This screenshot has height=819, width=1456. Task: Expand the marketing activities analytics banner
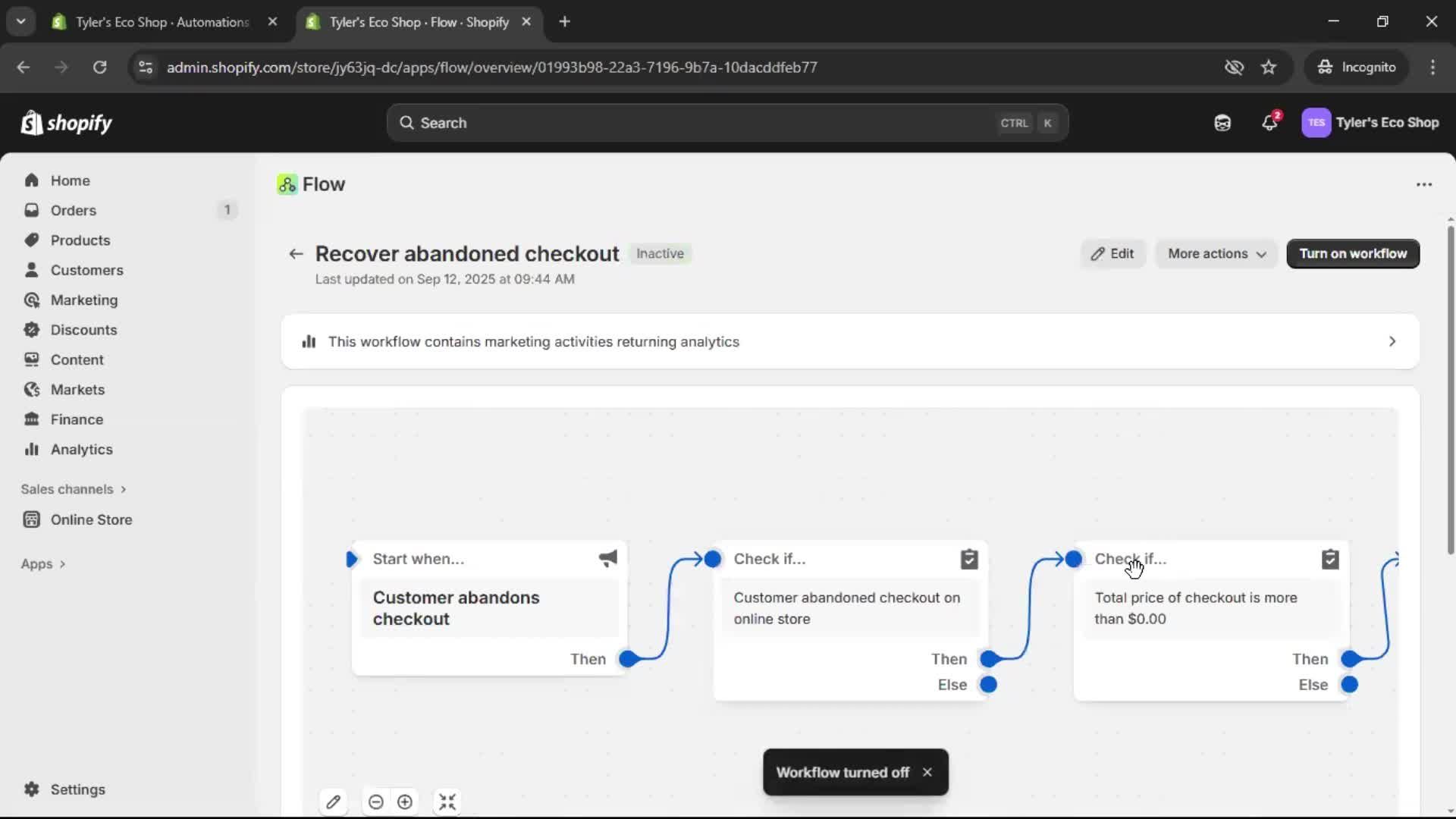1392,341
